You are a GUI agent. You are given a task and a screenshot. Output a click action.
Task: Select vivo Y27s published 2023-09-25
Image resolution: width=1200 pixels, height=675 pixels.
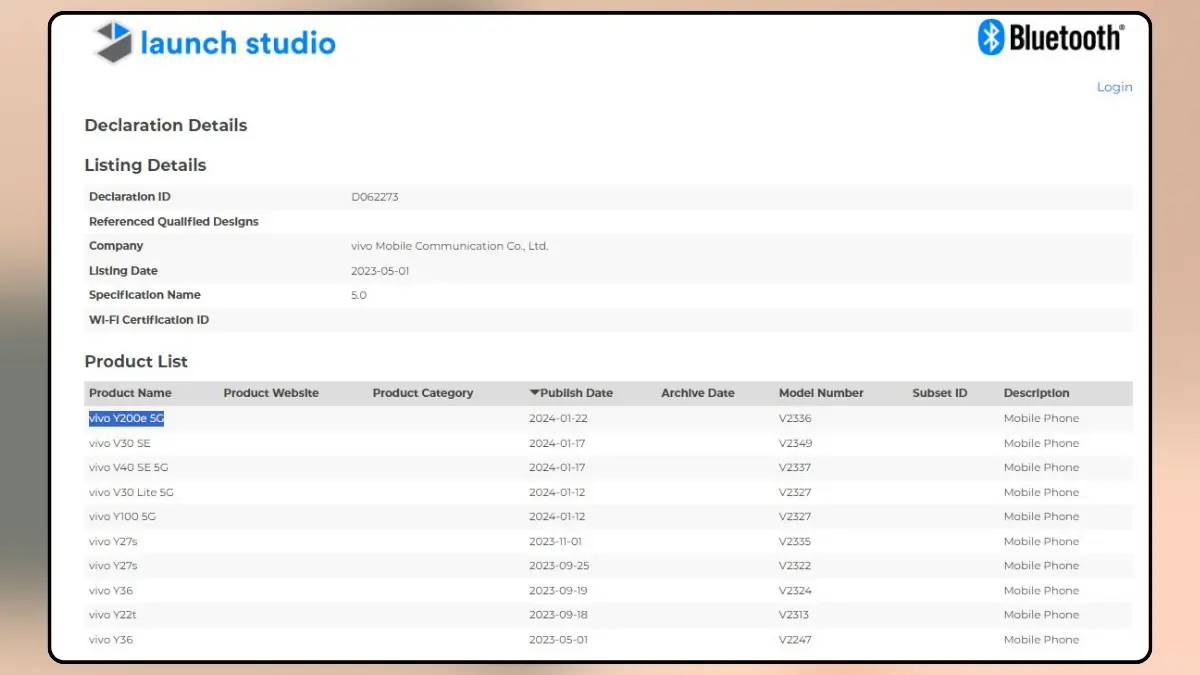(x=113, y=565)
